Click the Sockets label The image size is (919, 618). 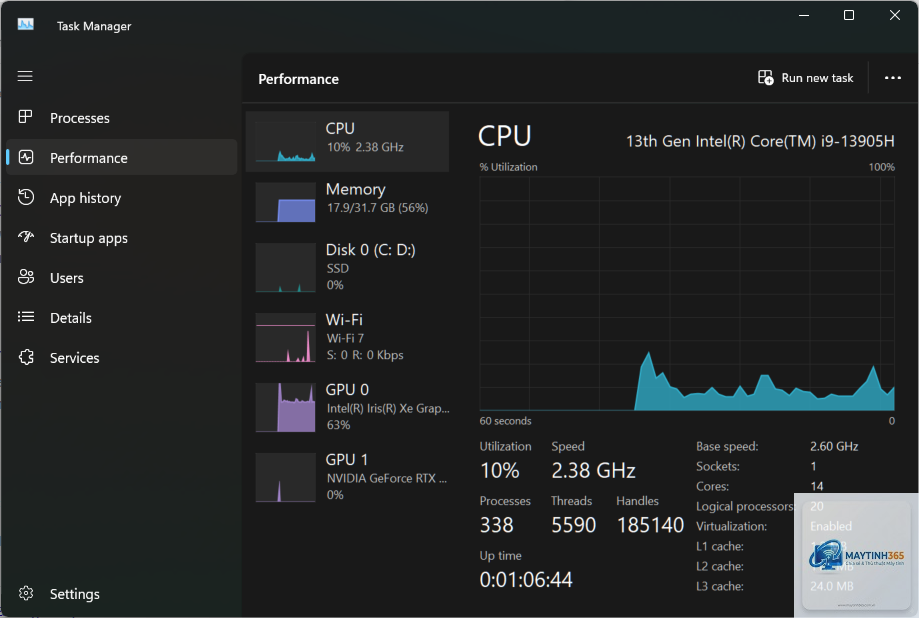click(x=717, y=467)
